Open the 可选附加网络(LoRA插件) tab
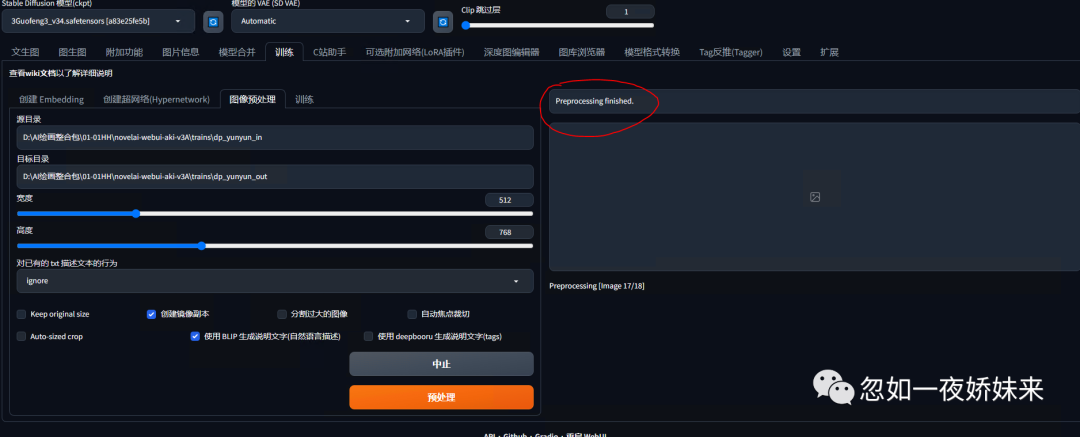 pyautogui.click(x=415, y=52)
